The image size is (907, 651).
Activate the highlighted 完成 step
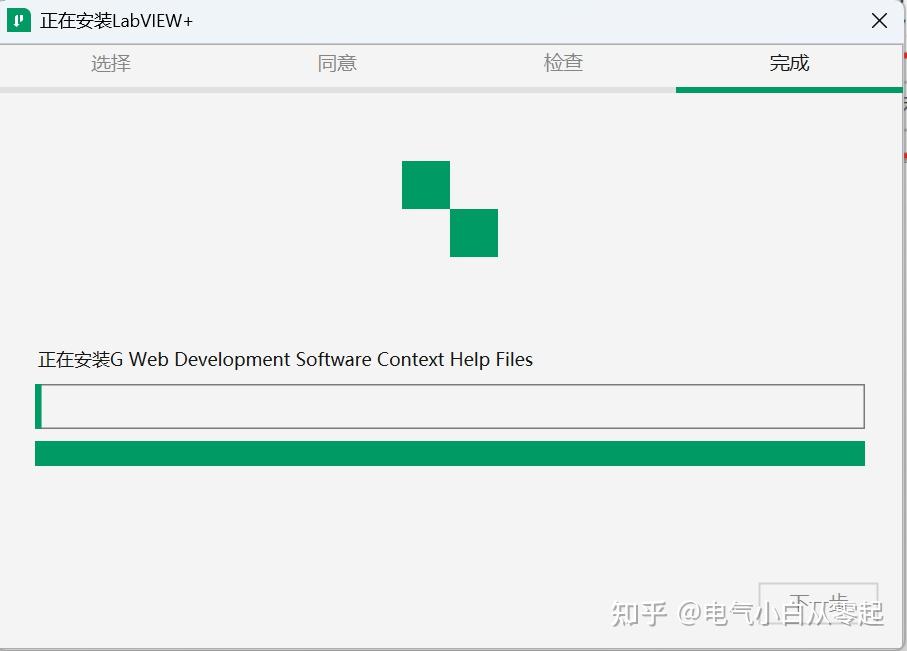pos(789,62)
